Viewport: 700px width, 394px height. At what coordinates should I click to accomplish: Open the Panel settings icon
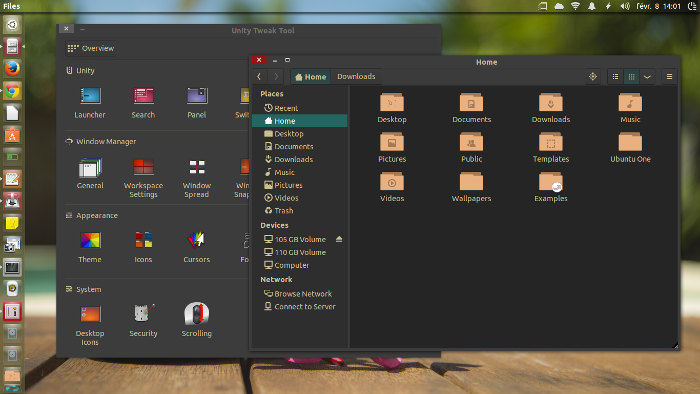(x=197, y=95)
